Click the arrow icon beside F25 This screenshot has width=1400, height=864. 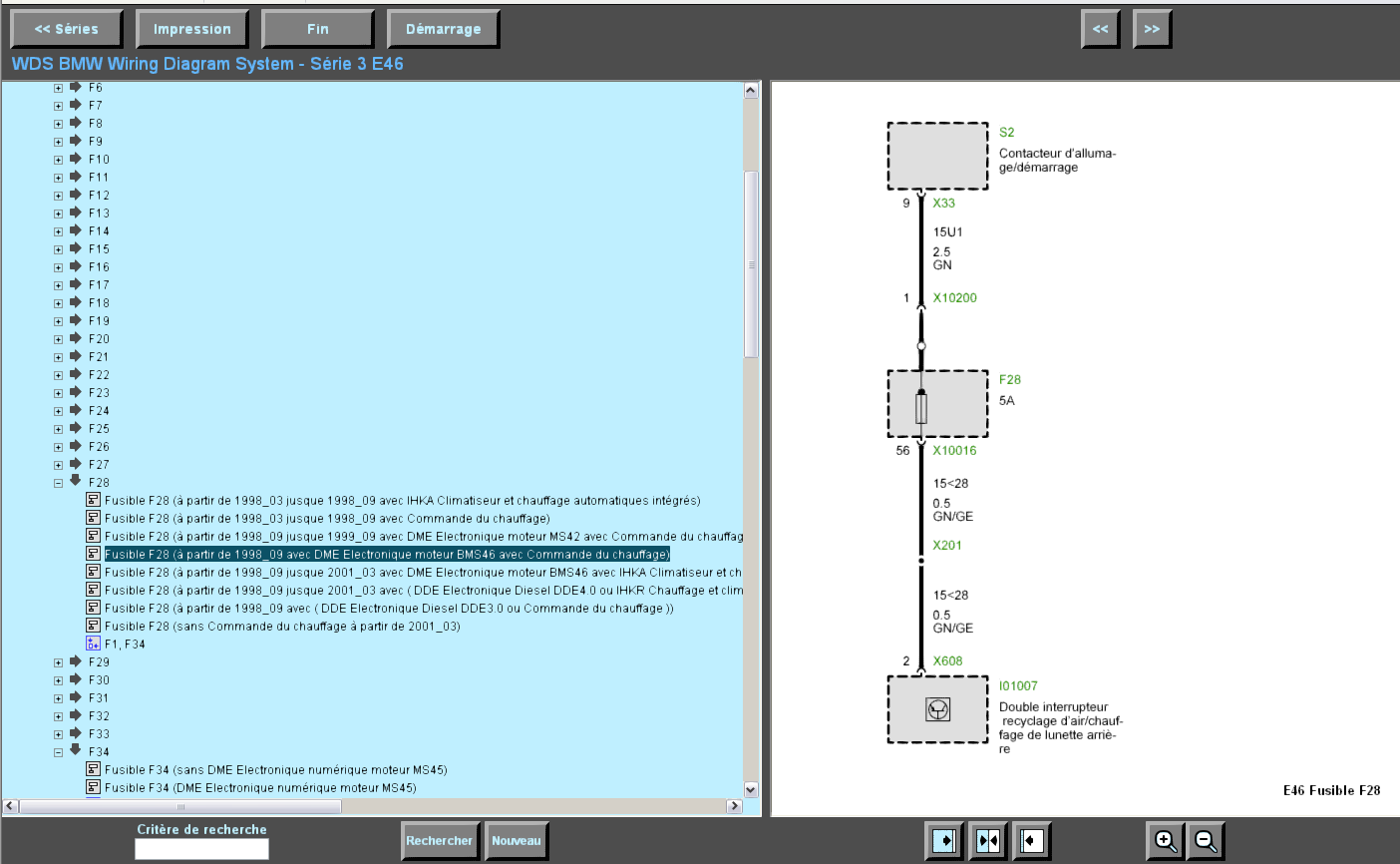pos(75,428)
